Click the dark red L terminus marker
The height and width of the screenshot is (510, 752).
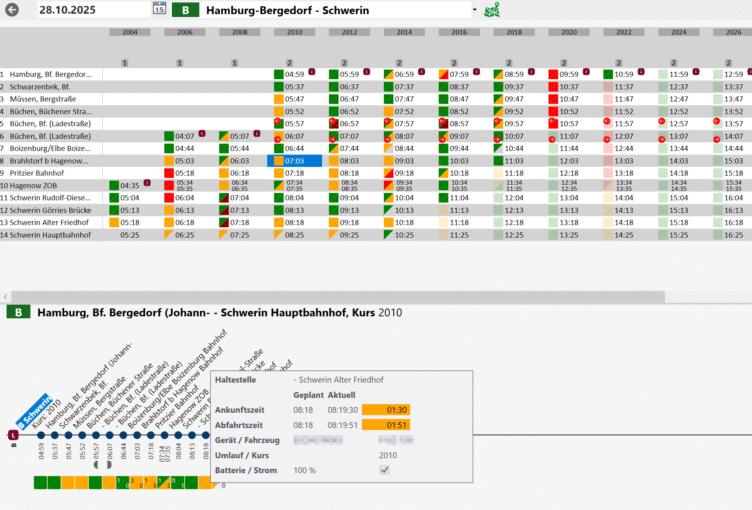[x=13, y=435]
